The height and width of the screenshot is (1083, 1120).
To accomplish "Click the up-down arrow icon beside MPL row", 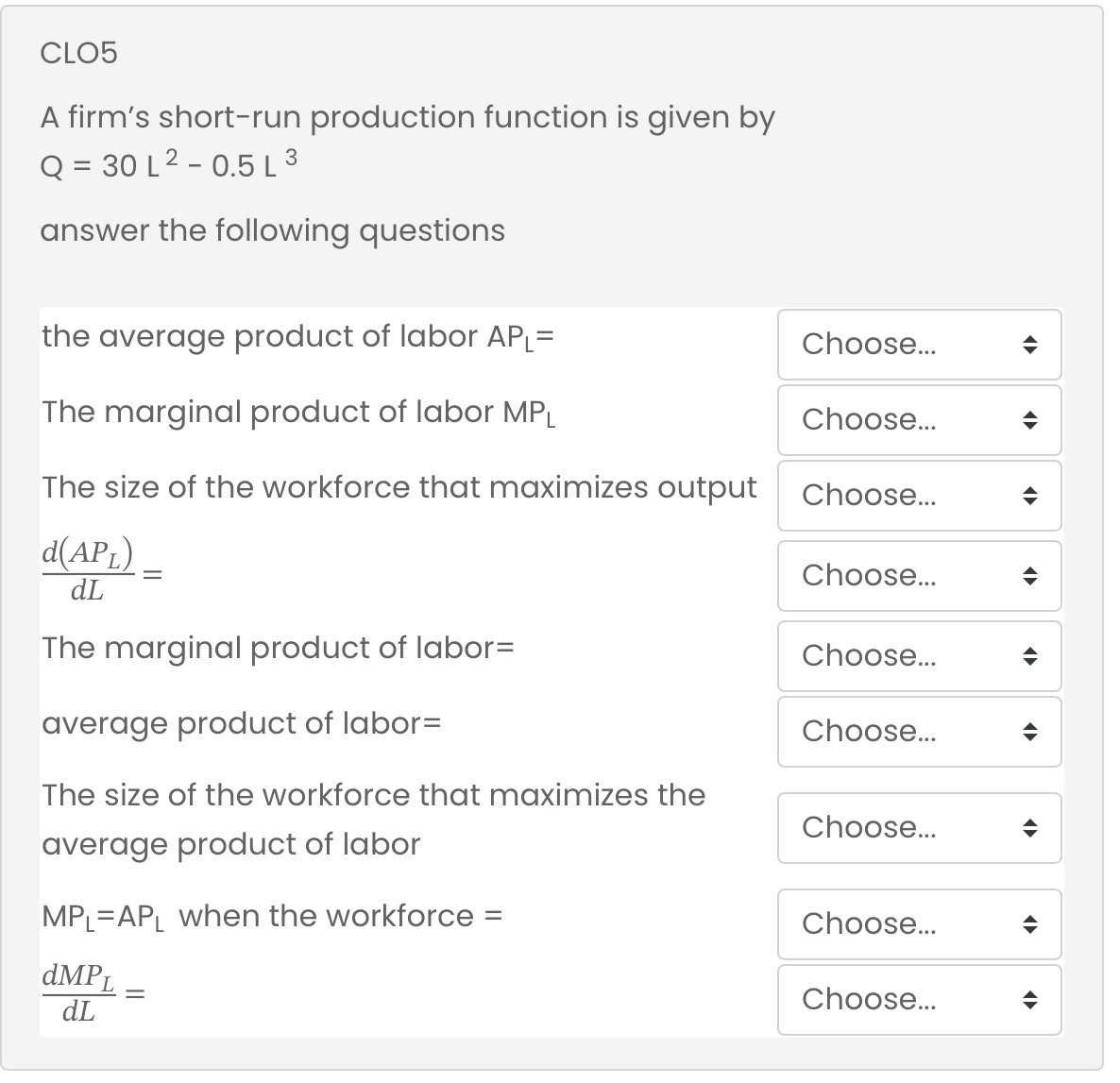I will point(1030,420).
